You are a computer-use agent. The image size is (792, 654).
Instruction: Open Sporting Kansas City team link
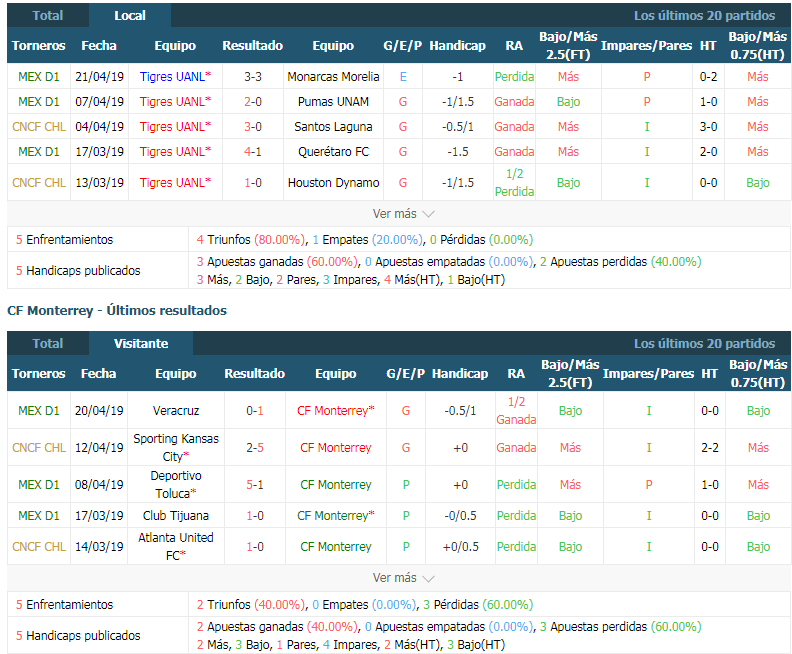pos(176,447)
